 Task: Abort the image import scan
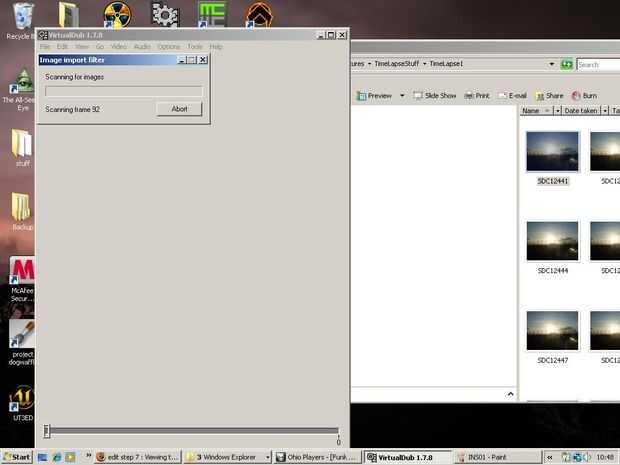179,109
